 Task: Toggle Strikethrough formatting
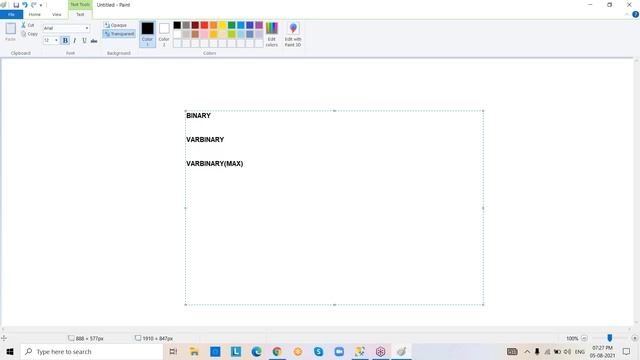(x=94, y=40)
